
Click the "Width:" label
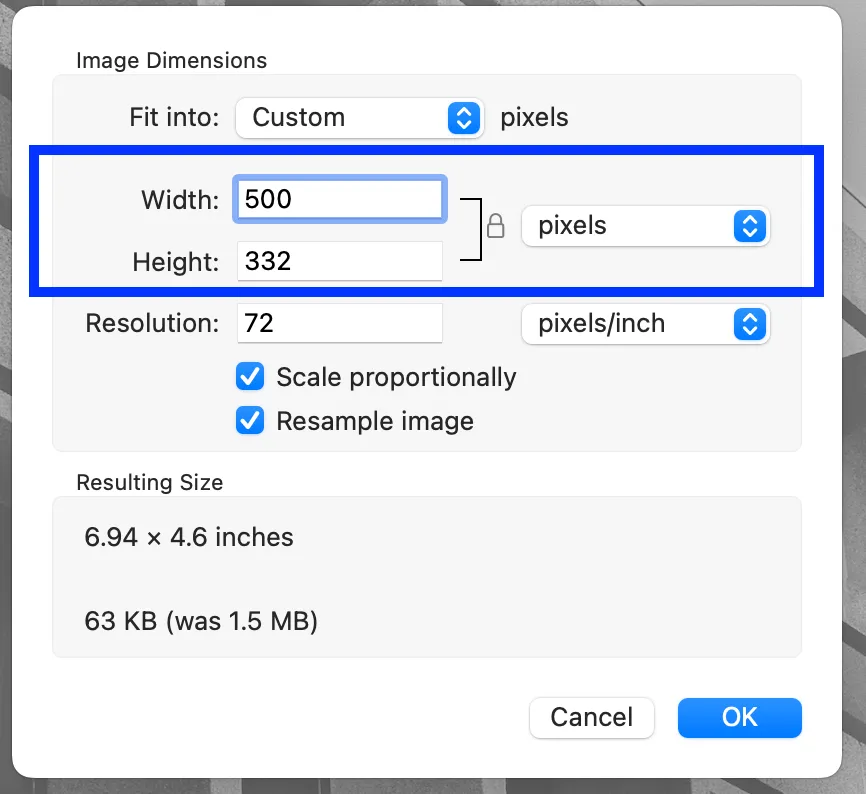click(x=180, y=200)
